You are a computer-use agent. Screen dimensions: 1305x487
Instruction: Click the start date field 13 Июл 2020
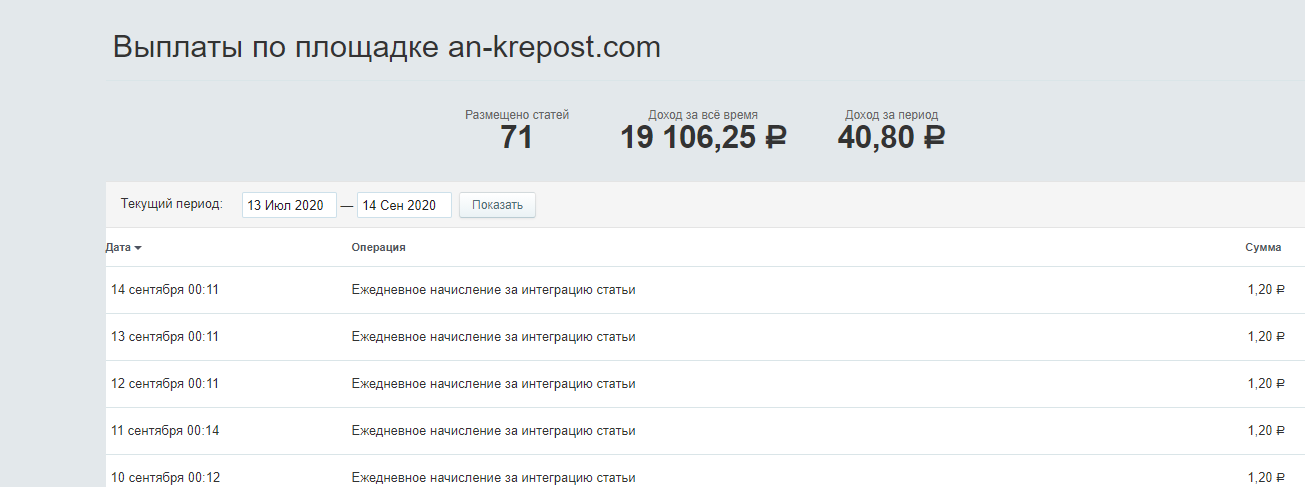point(288,205)
